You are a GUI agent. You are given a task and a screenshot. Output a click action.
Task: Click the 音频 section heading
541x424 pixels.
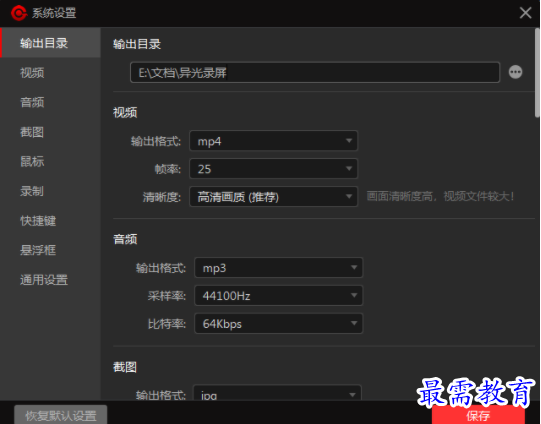tap(125, 239)
